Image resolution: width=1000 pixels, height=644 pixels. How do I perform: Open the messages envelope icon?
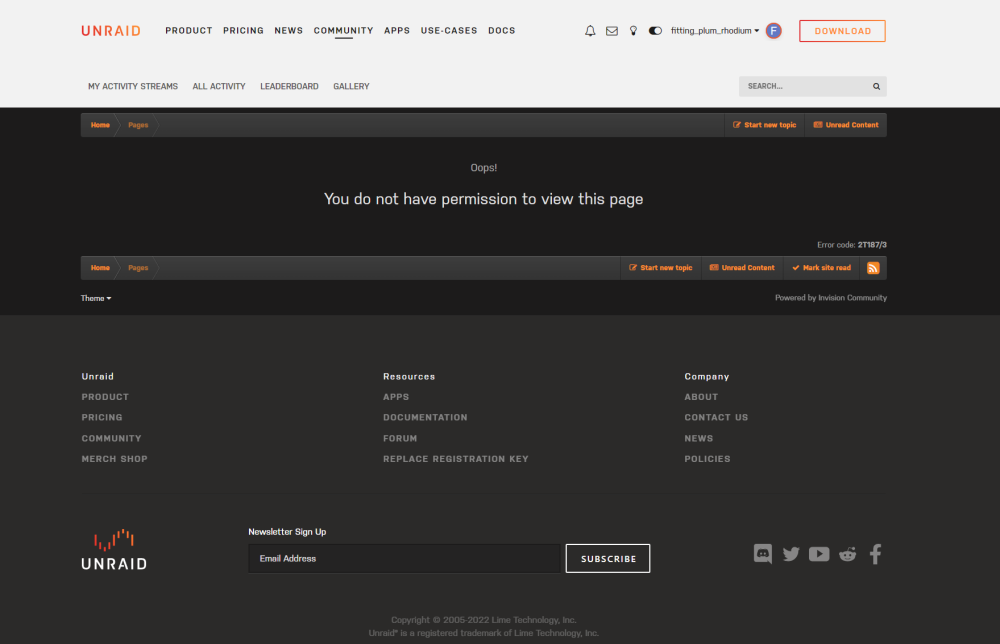(612, 31)
